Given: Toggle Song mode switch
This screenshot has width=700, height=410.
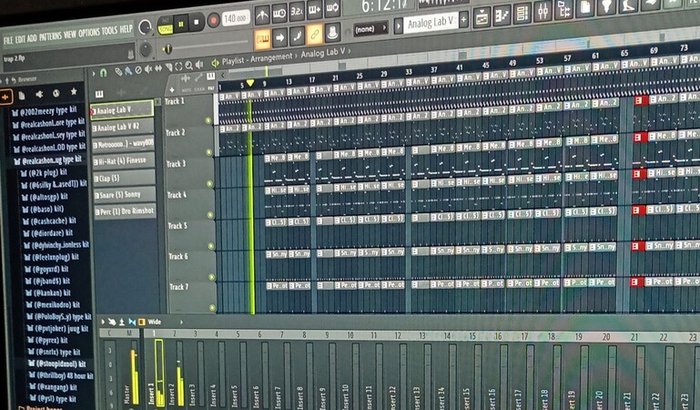Looking at the screenshot, I should click(x=165, y=25).
